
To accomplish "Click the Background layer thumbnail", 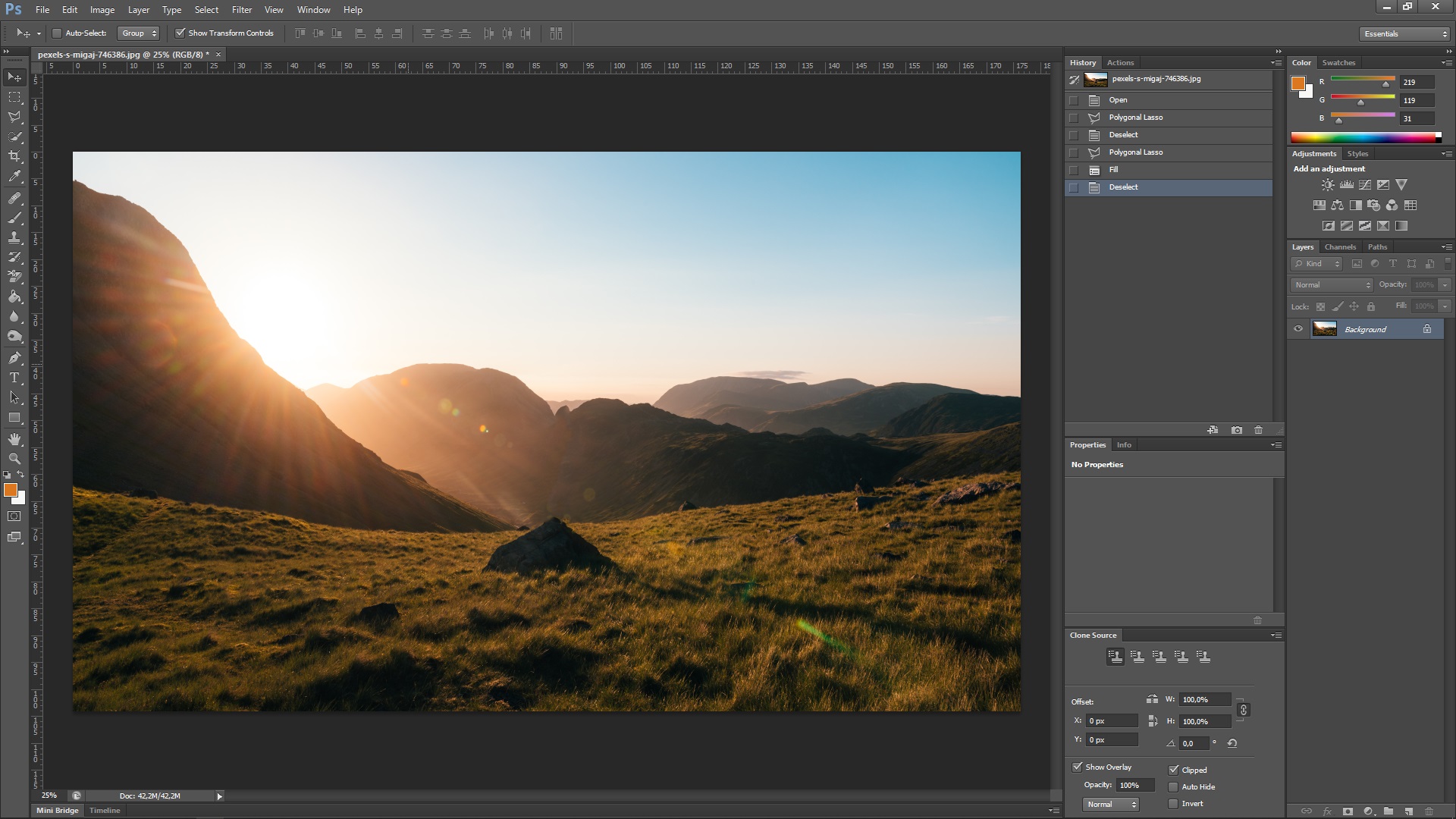I will pyautogui.click(x=1323, y=329).
